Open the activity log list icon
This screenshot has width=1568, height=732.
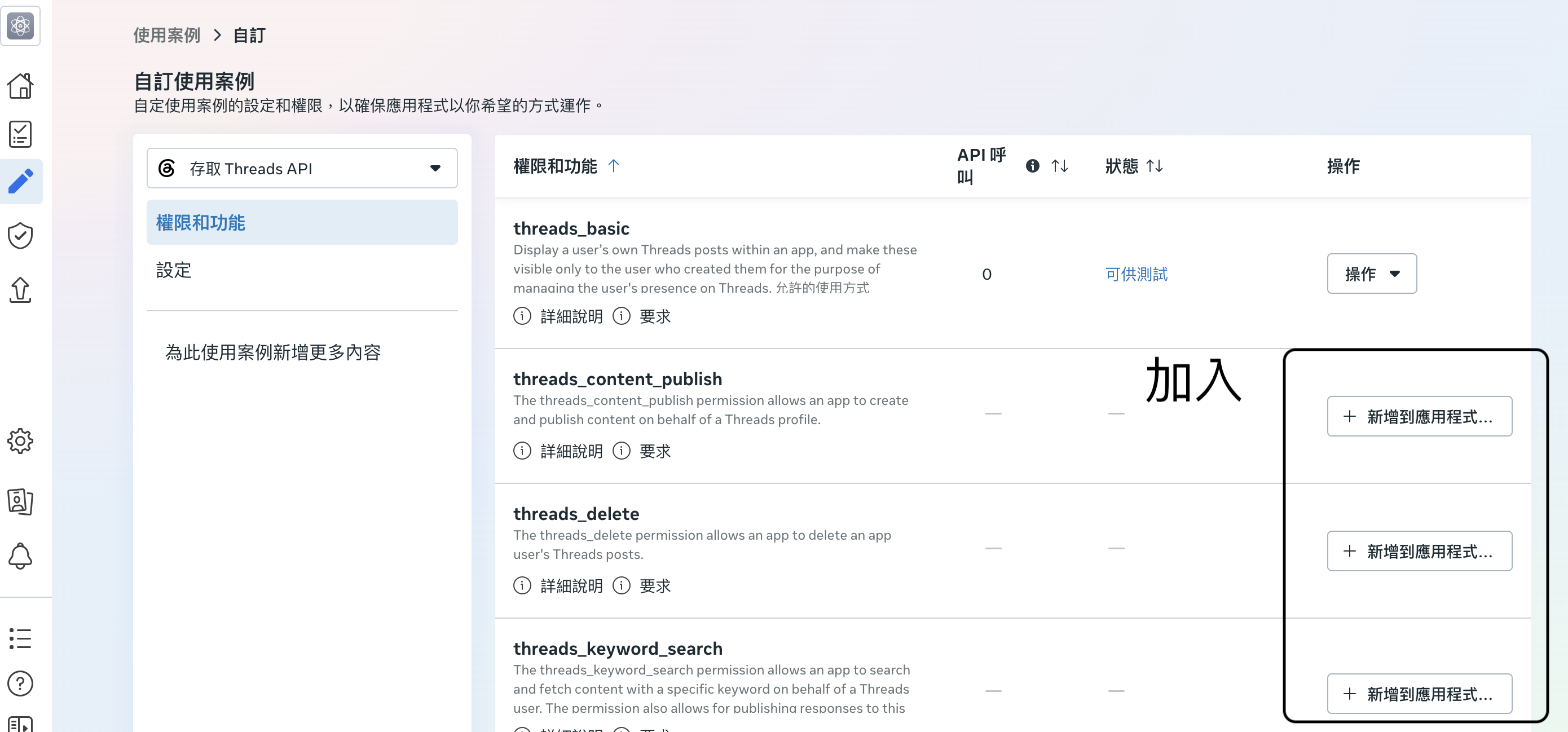tap(20, 638)
